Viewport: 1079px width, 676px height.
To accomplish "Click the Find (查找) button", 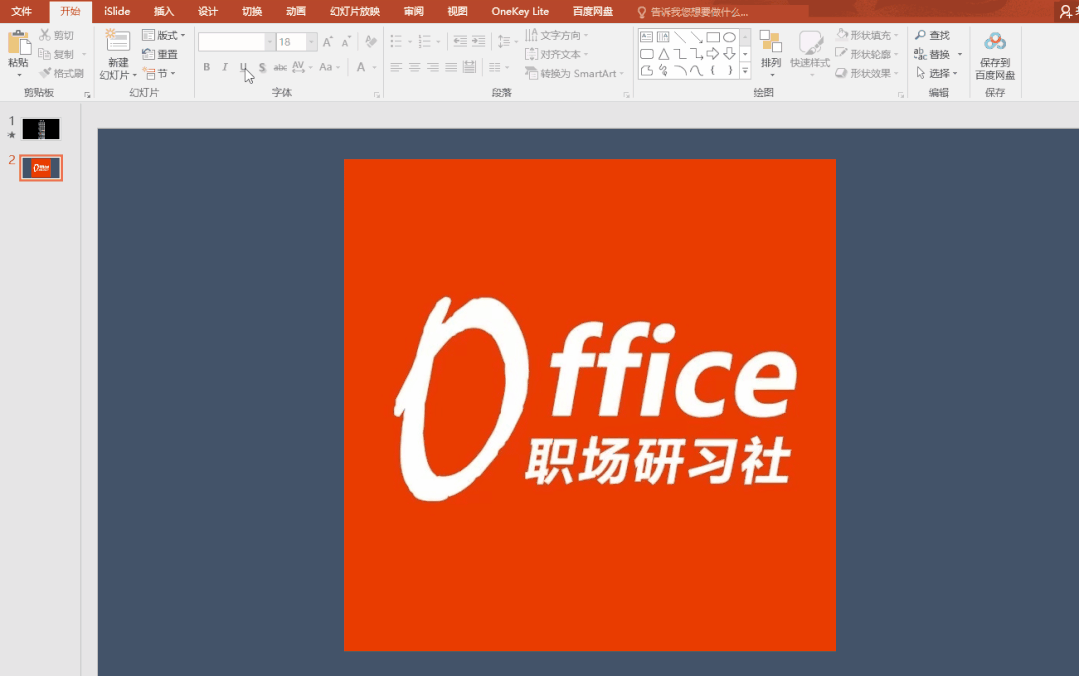I will (932, 35).
